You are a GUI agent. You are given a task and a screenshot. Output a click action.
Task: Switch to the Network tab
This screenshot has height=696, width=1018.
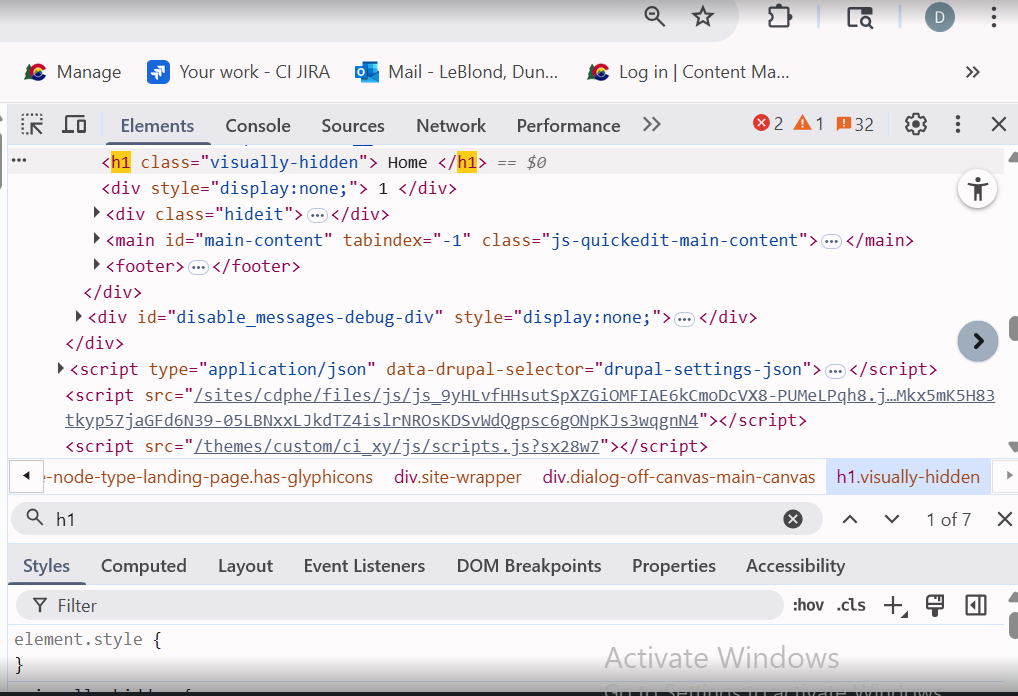[451, 125]
